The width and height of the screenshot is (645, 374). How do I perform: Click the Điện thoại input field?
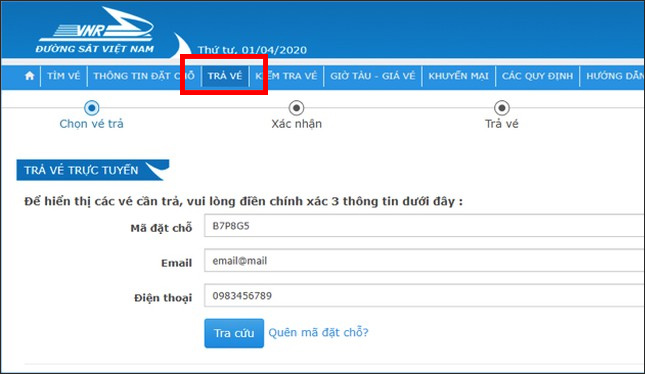pyautogui.click(x=424, y=295)
